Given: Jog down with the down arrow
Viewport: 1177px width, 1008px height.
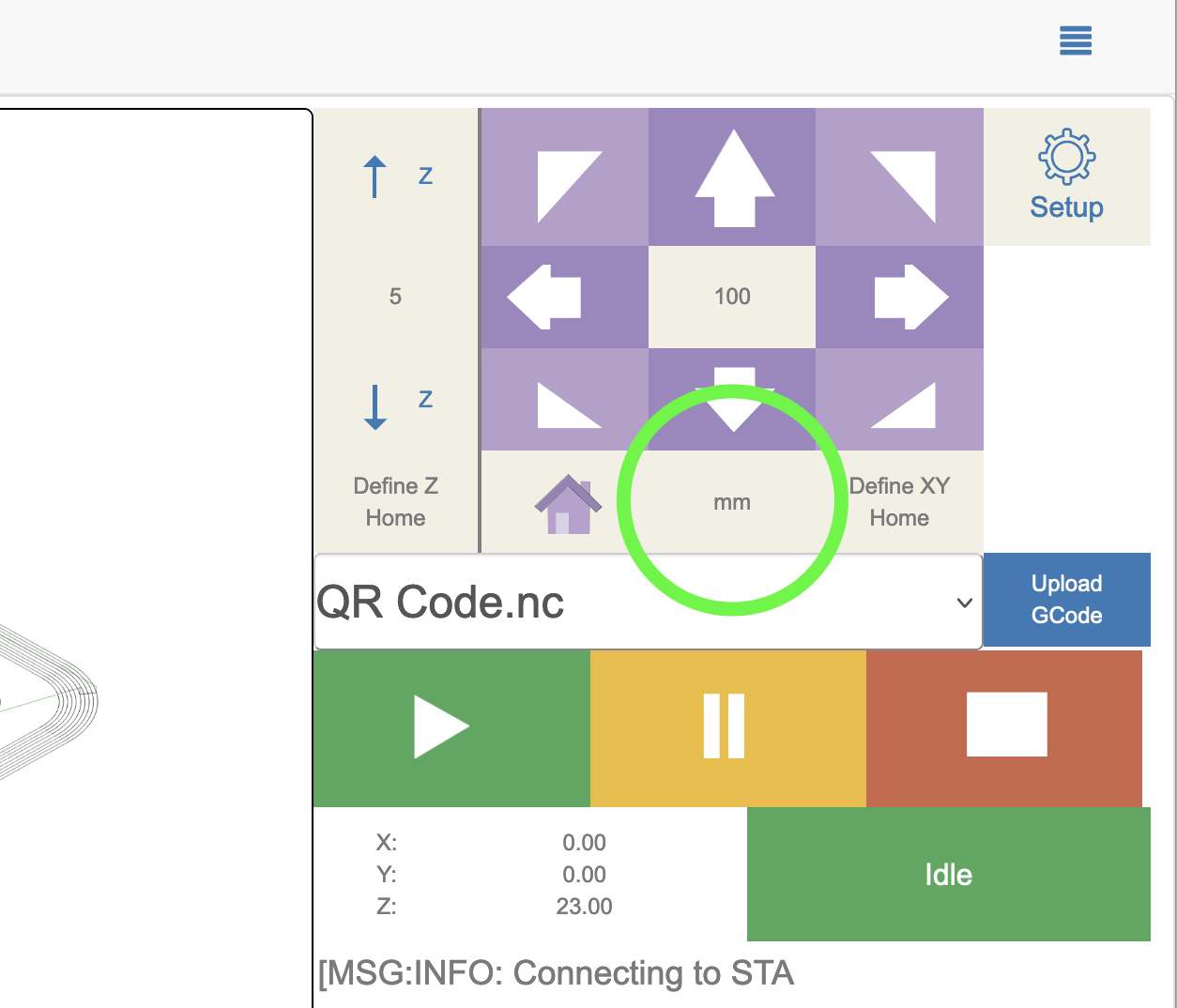Looking at the screenshot, I should click(x=732, y=400).
